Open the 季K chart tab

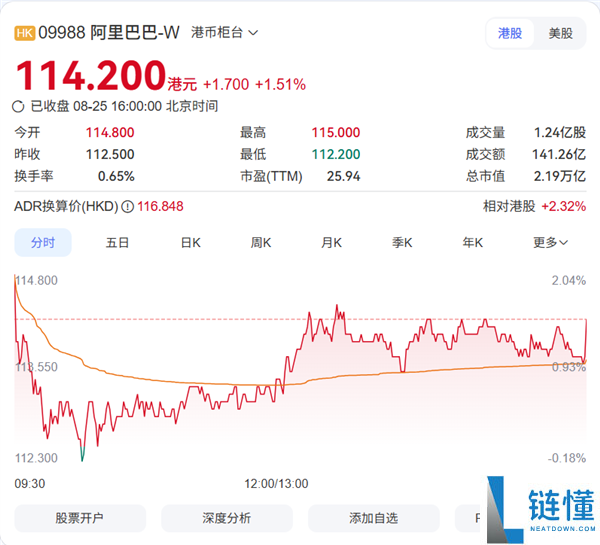pyautogui.click(x=402, y=243)
